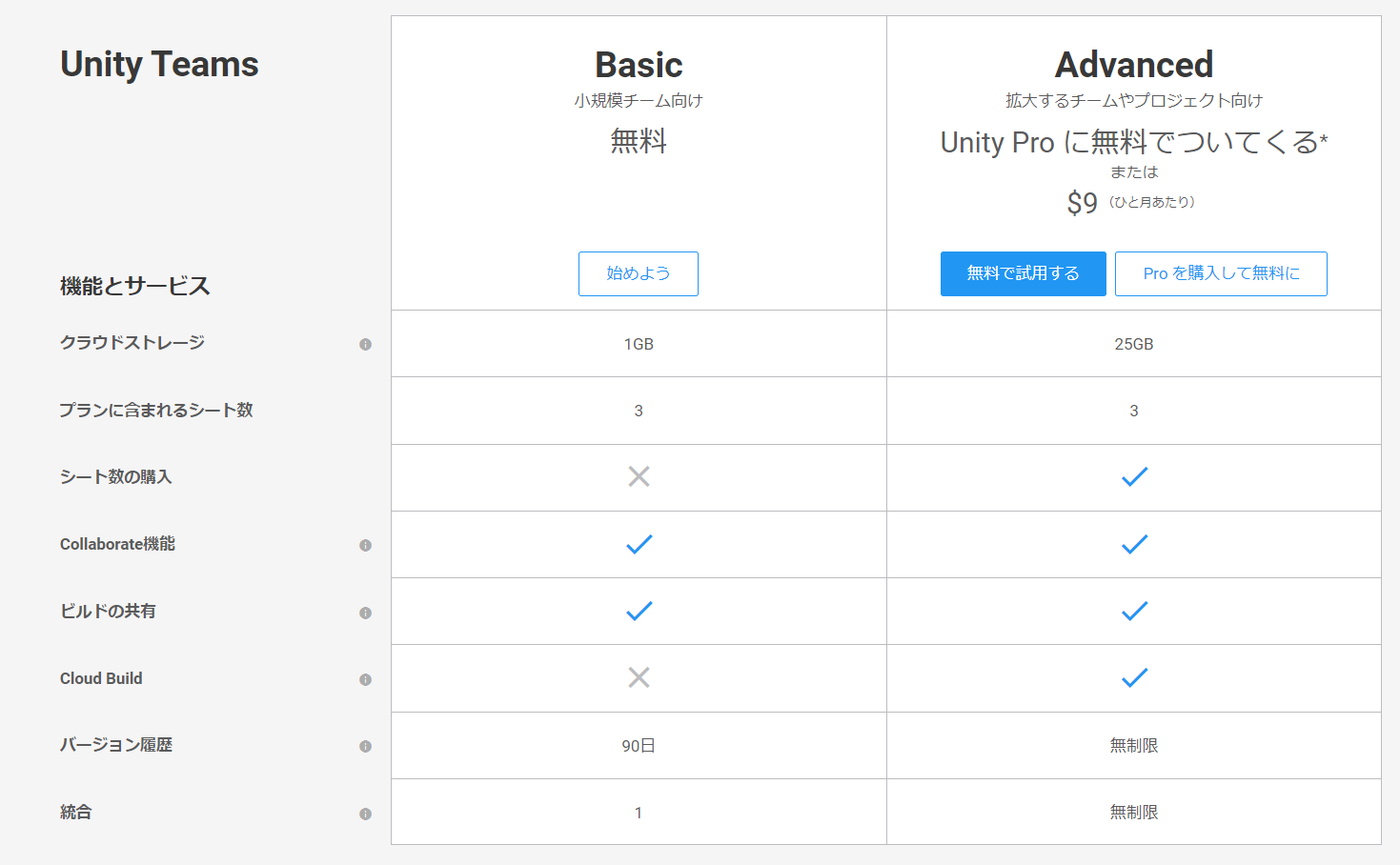Click Advanced 無制限 value for 統合

(1134, 813)
